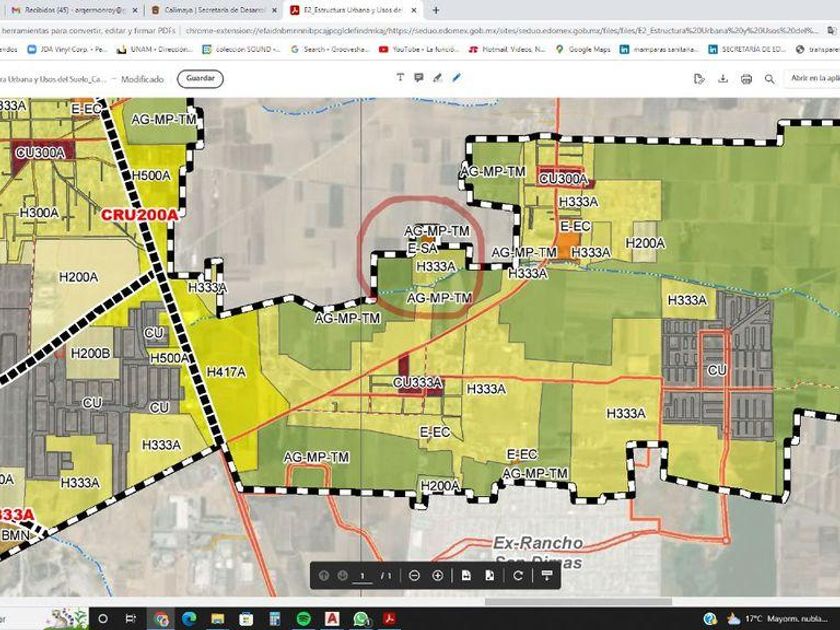Select the highlighter tool
The height and width of the screenshot is (630, 840).
pyautogui.click(x=438, y=78)
